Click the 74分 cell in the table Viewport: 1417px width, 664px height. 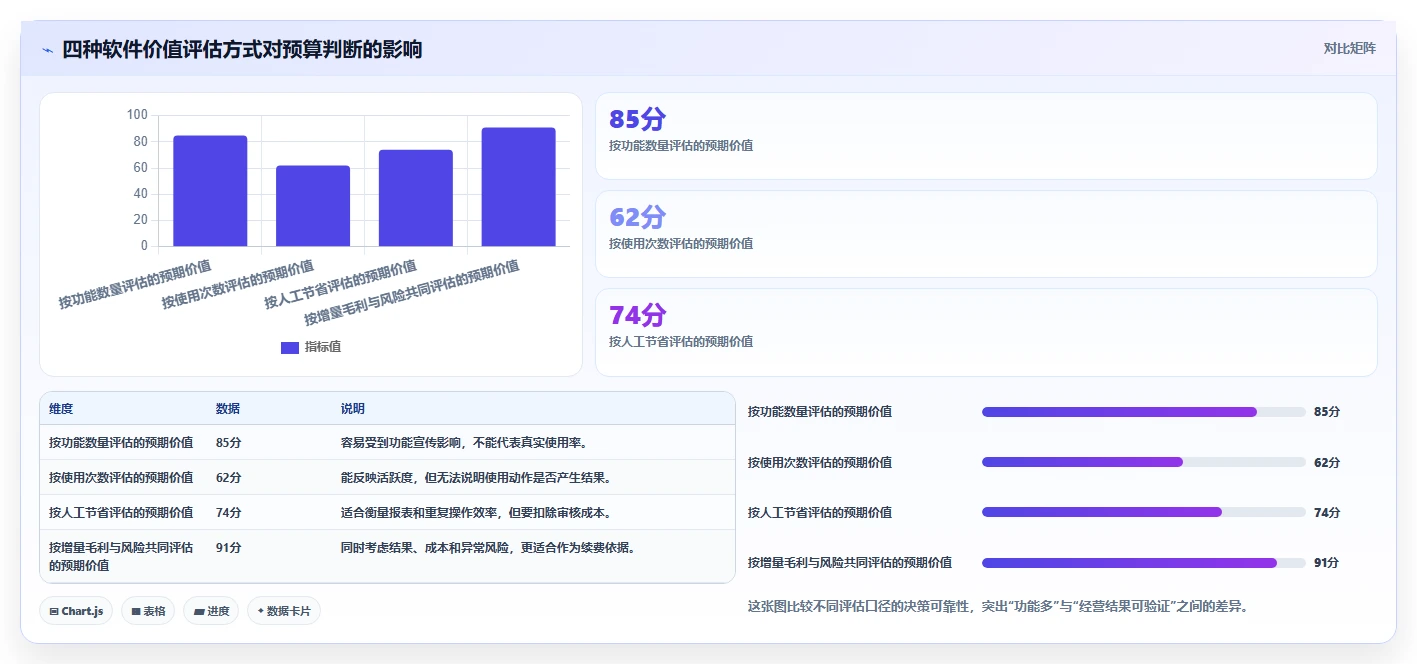click(x=229, y=513)
